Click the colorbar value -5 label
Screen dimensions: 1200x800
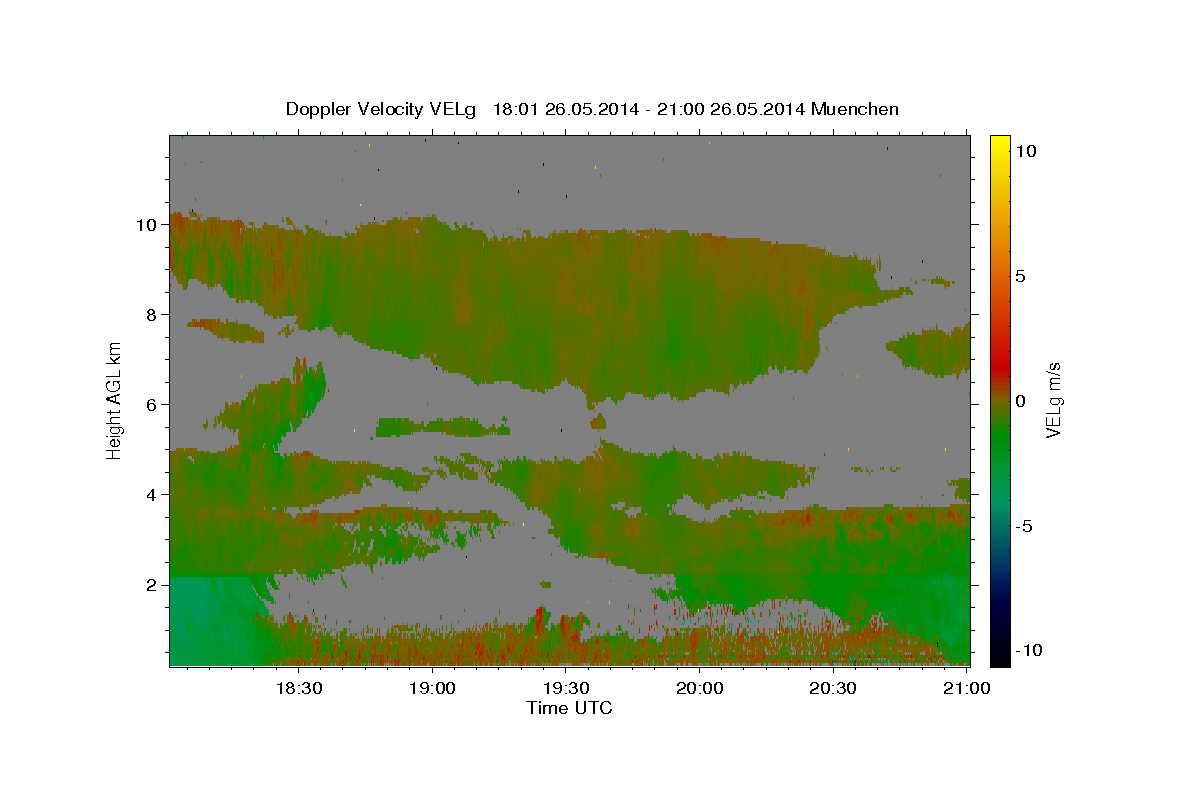tap(1025, 526)
